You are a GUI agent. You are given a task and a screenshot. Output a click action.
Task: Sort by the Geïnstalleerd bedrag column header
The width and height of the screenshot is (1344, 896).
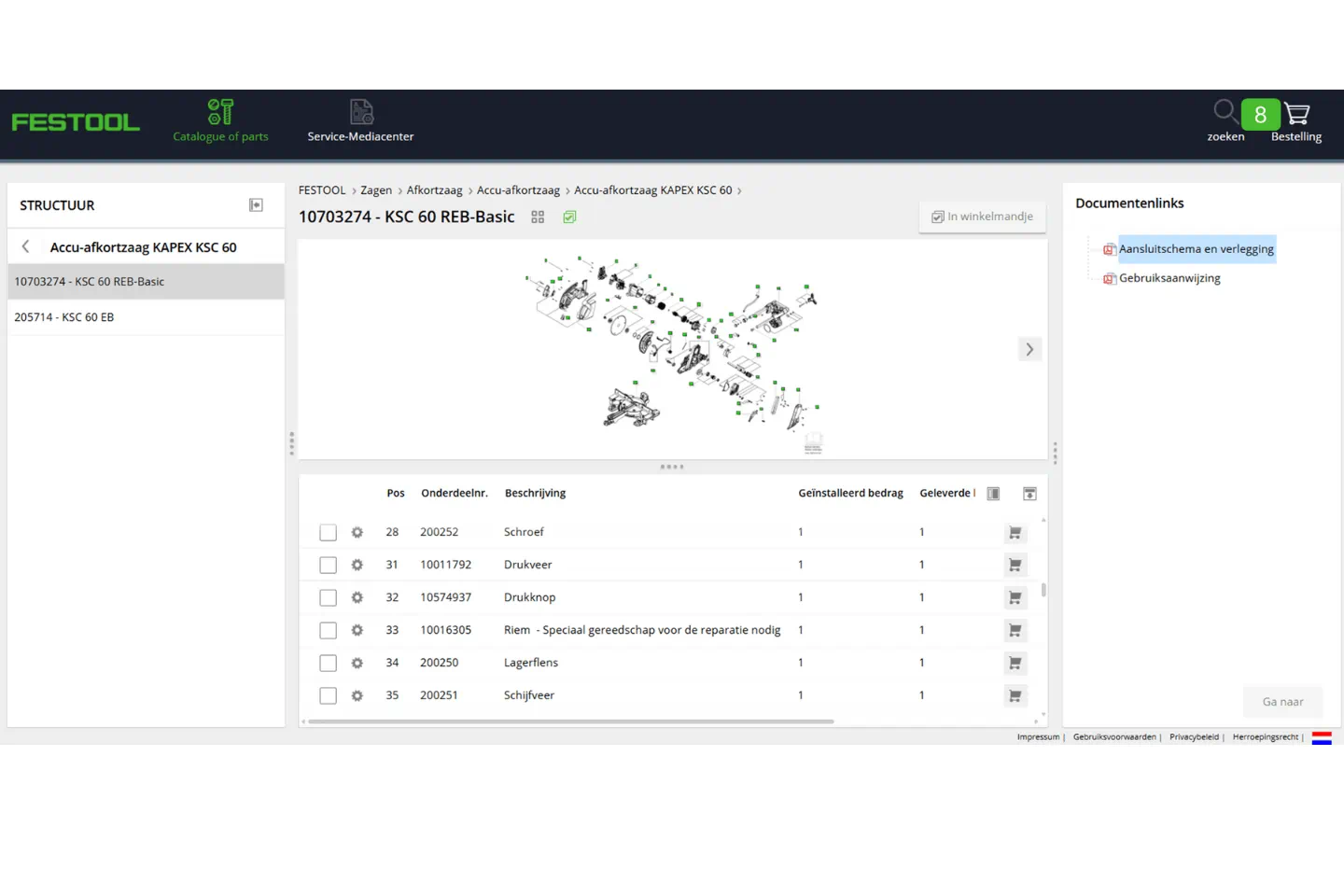[850, 494]
